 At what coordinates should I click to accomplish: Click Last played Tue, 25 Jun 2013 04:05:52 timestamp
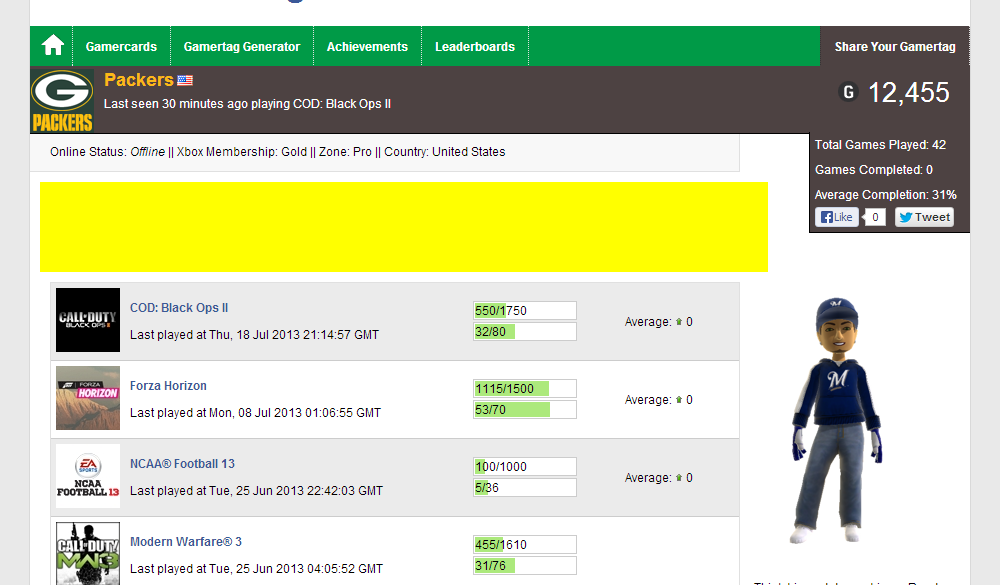click(x=256, y=568)
